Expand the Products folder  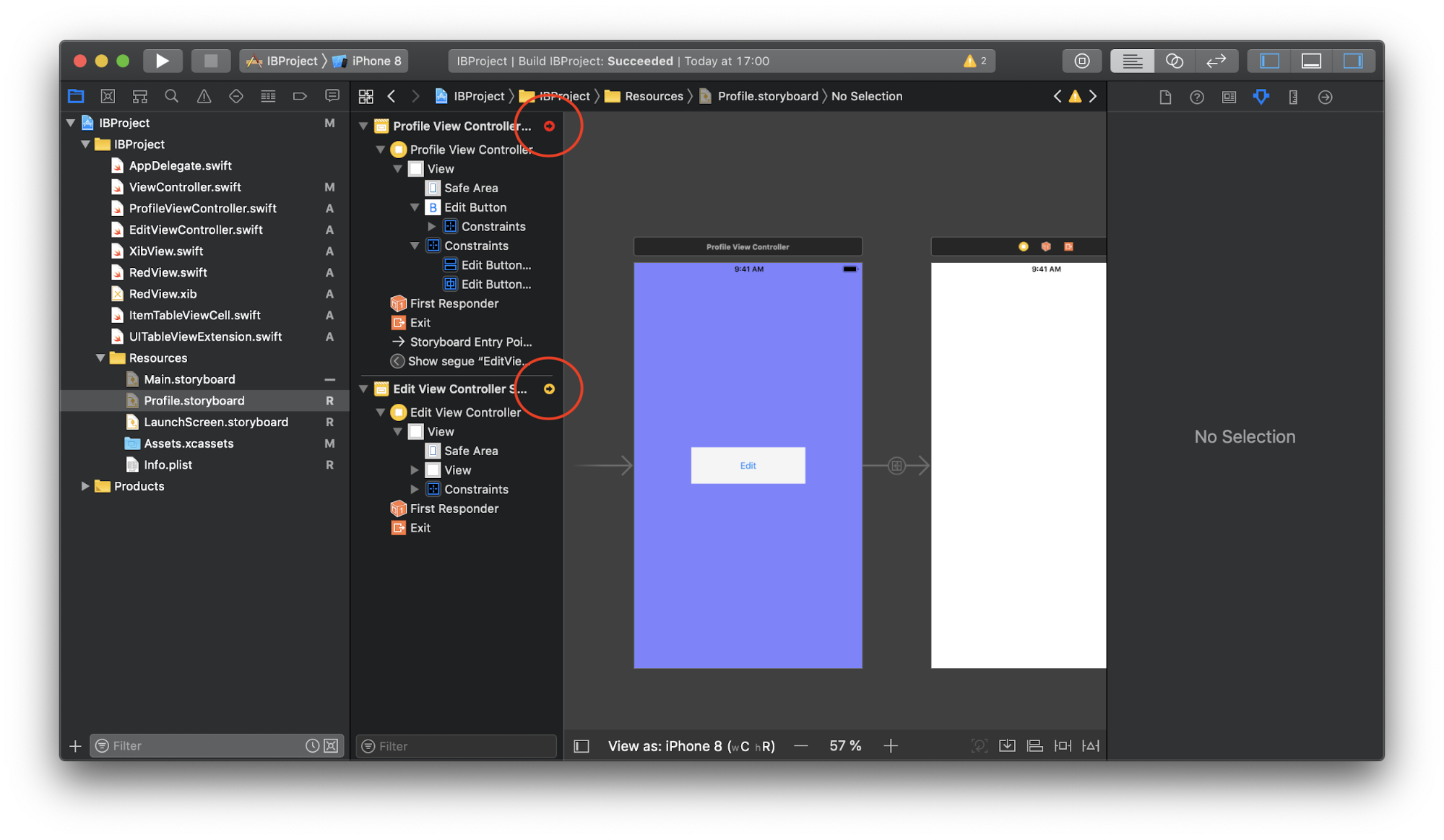click(x=85, y=486)
